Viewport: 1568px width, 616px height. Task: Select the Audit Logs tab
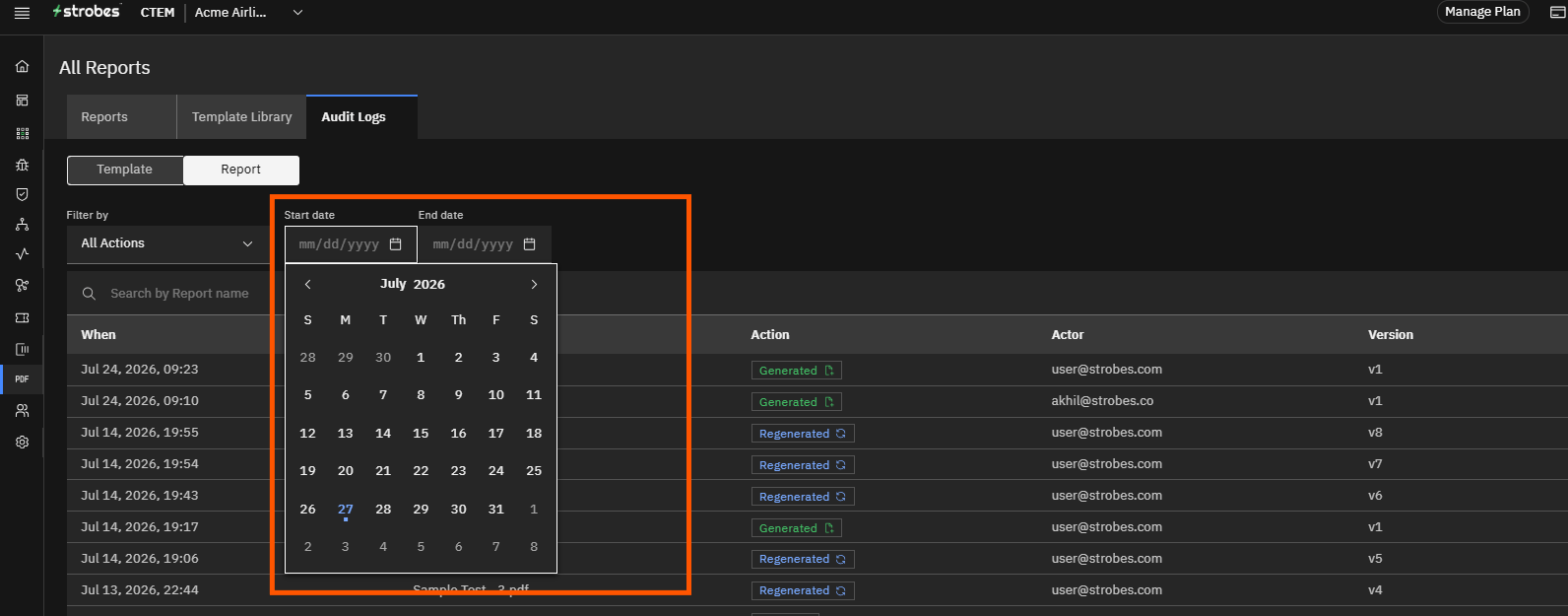pyautogui.click(x=361, y=117)
